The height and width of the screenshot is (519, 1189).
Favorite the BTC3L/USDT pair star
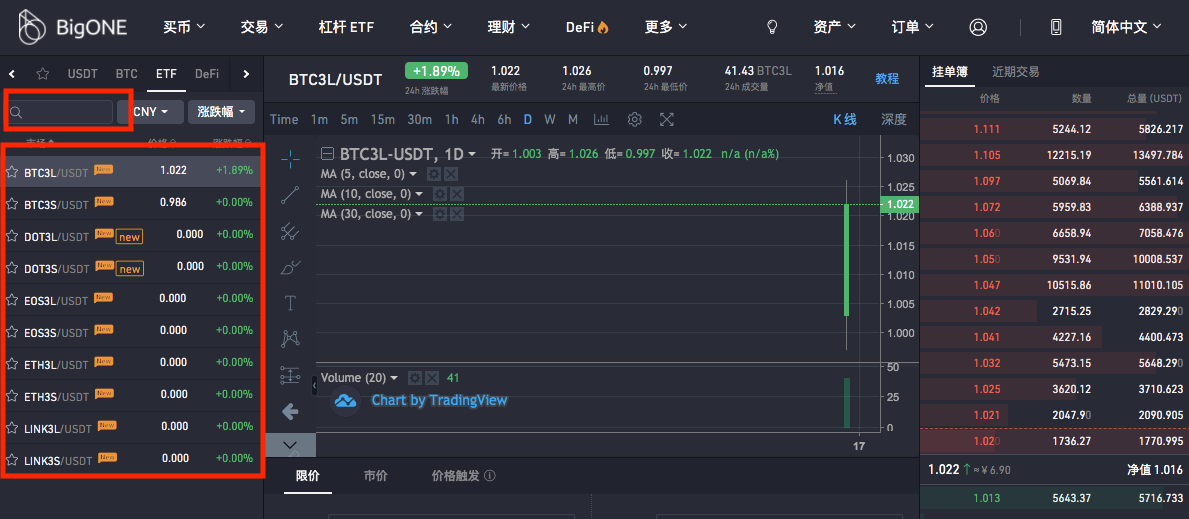12,171
